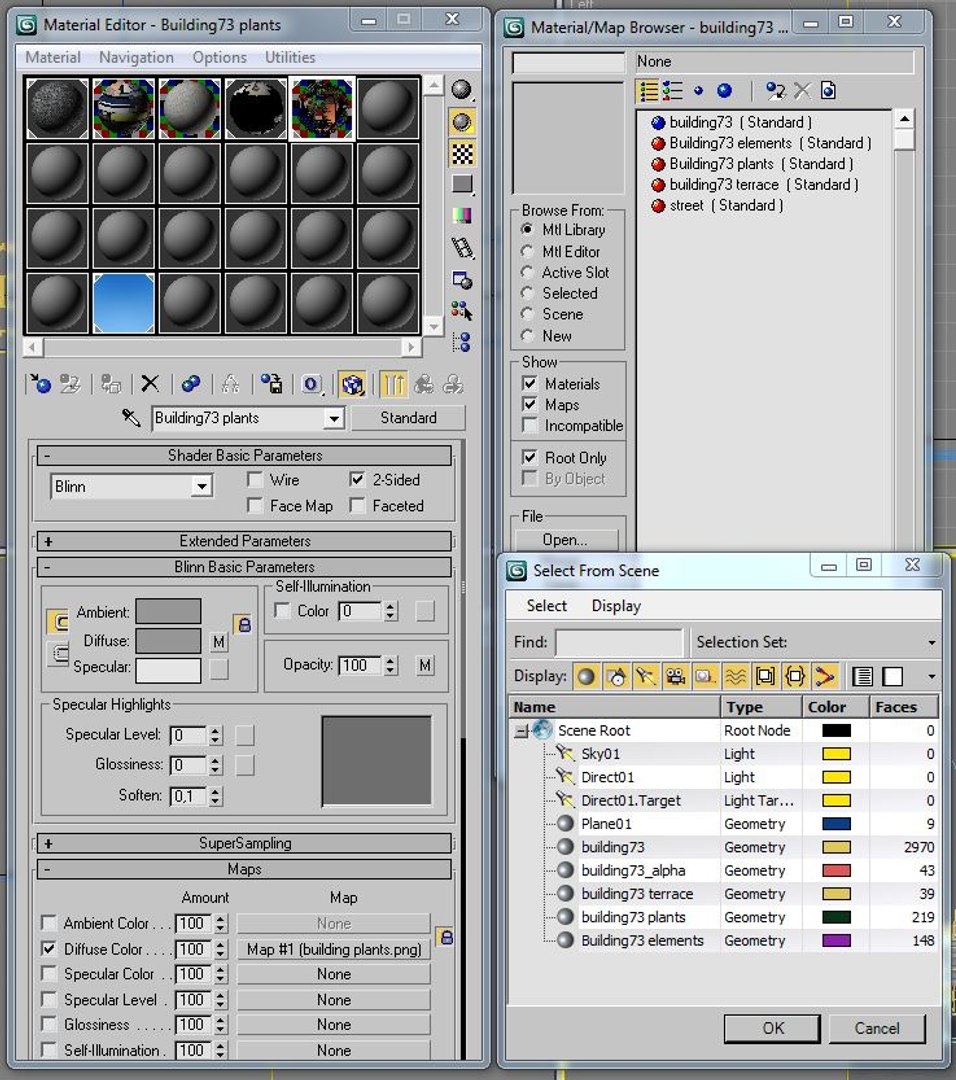This screenshot has height=1080, width=956.
Task: Click the Go to Parent icon
Action: tap(424, 384)
